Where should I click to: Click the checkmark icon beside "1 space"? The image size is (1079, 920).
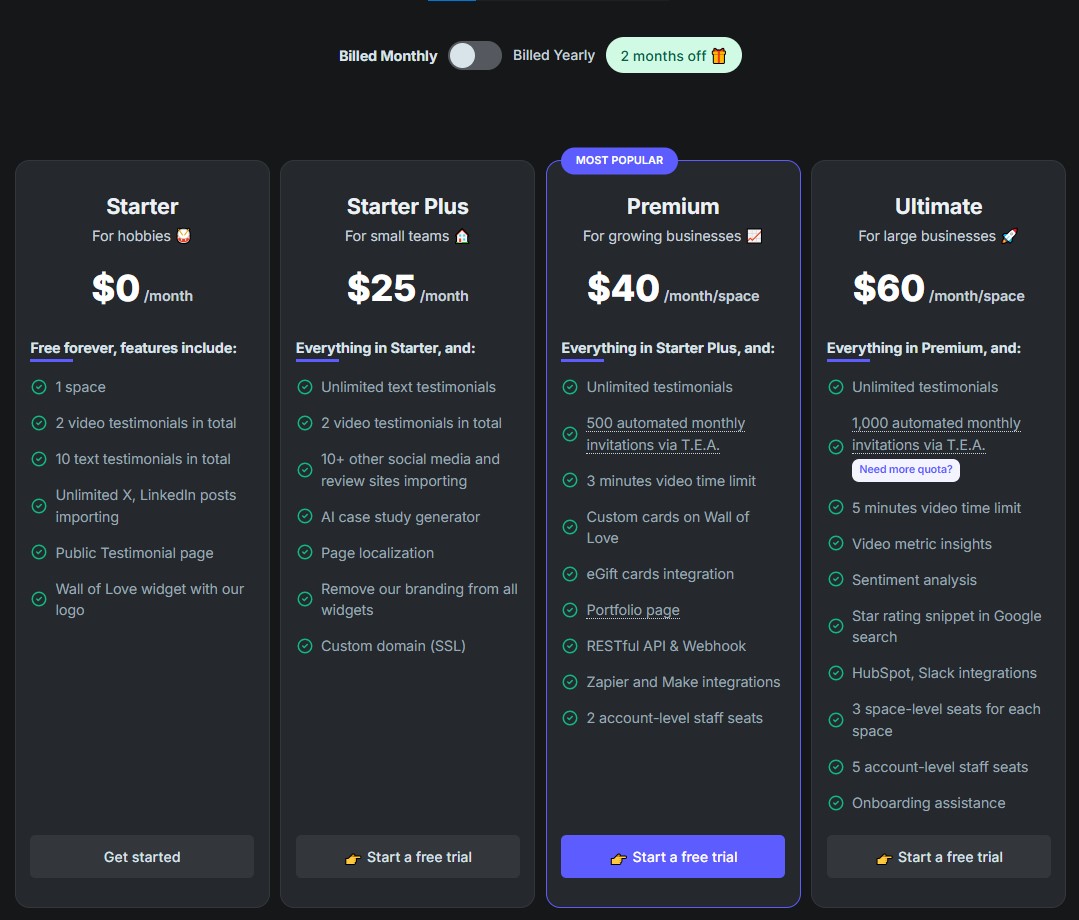[x=38, y=387]
